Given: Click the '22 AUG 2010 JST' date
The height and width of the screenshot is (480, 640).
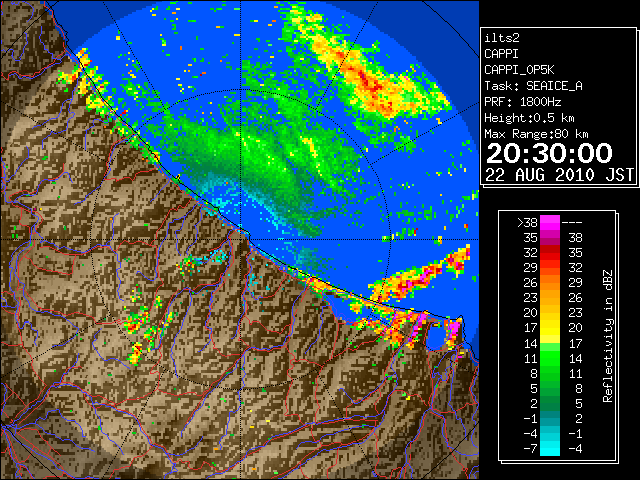Looking at the screenshot, I should (x=559, y=175).
